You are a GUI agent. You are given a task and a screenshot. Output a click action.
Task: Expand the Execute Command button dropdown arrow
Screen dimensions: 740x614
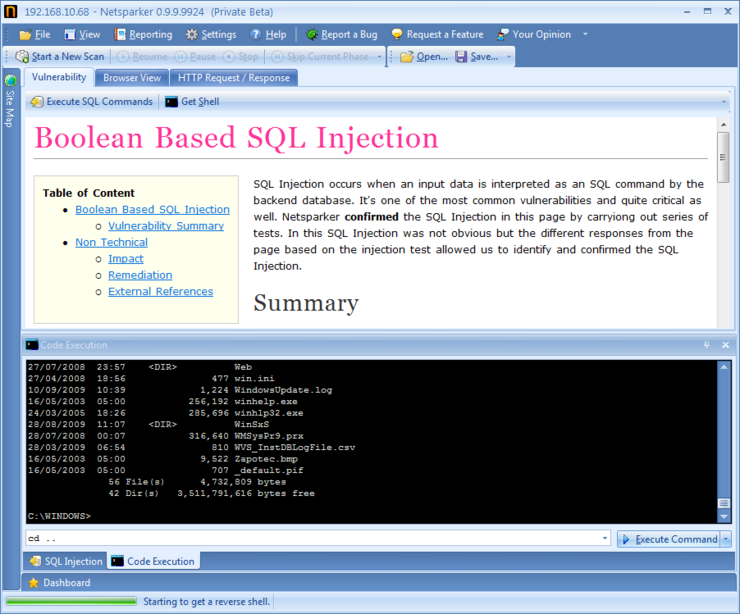point(726,539)
